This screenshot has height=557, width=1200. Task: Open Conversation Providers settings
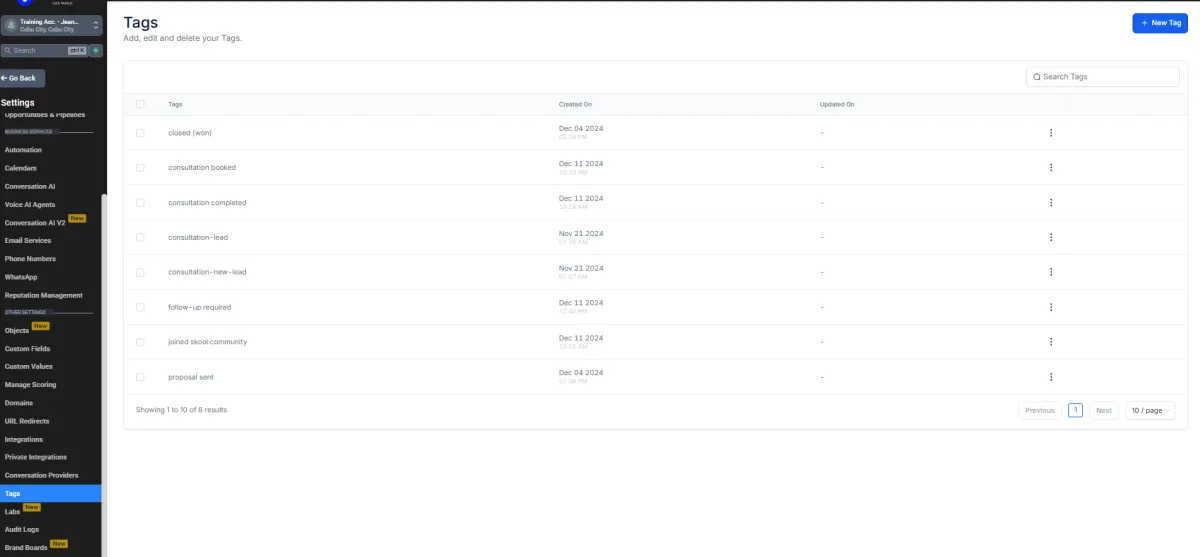pyautogui.click(x=41, y=475)
